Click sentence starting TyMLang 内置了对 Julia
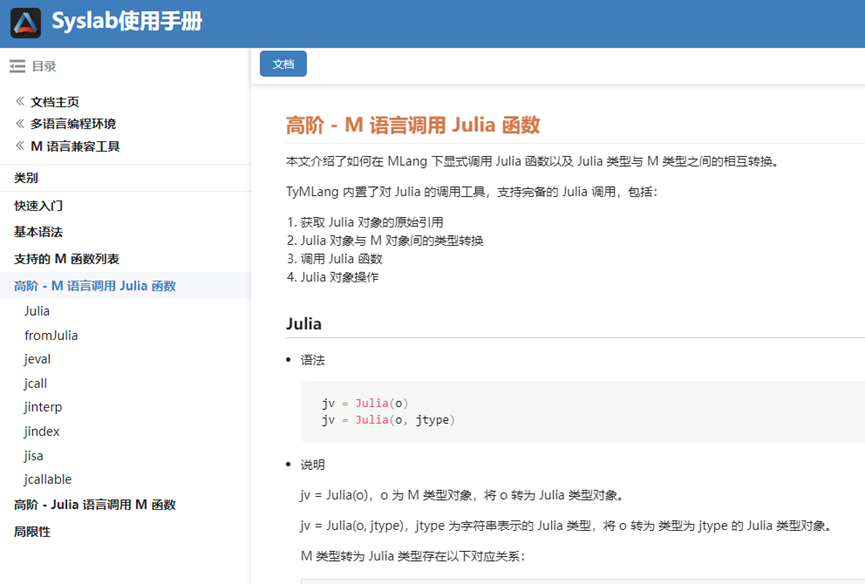Image resolution: width=865 pixels, height=584 pixels. (x=472, y=192)
